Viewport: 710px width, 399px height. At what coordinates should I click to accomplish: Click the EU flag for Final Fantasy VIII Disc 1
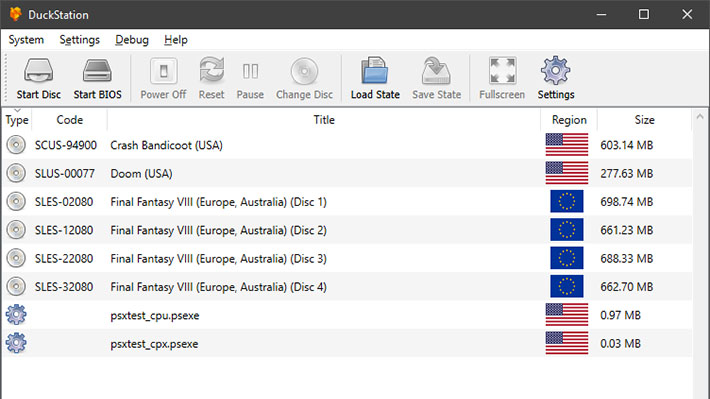pos(567,202)
